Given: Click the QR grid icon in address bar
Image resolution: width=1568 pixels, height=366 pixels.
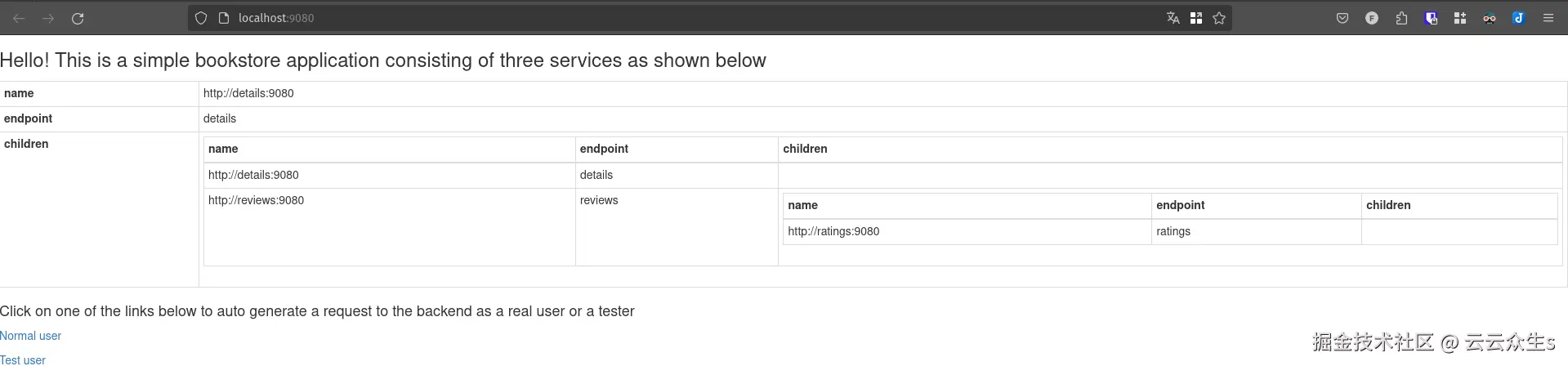Looking at the screenshot, I should (1196, 18).
